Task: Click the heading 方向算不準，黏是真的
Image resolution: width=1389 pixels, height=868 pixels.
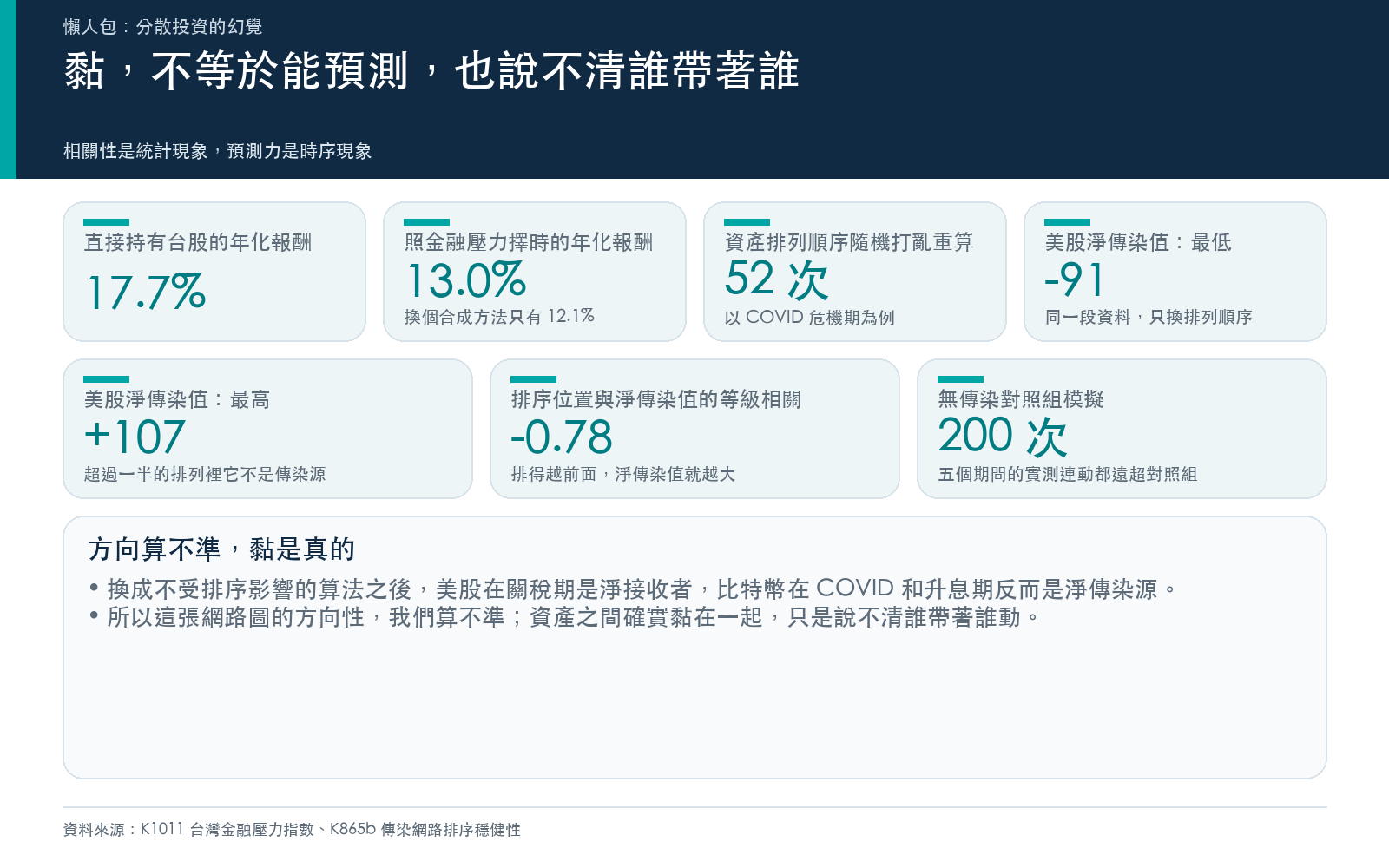Action: [x=221, y=549]
